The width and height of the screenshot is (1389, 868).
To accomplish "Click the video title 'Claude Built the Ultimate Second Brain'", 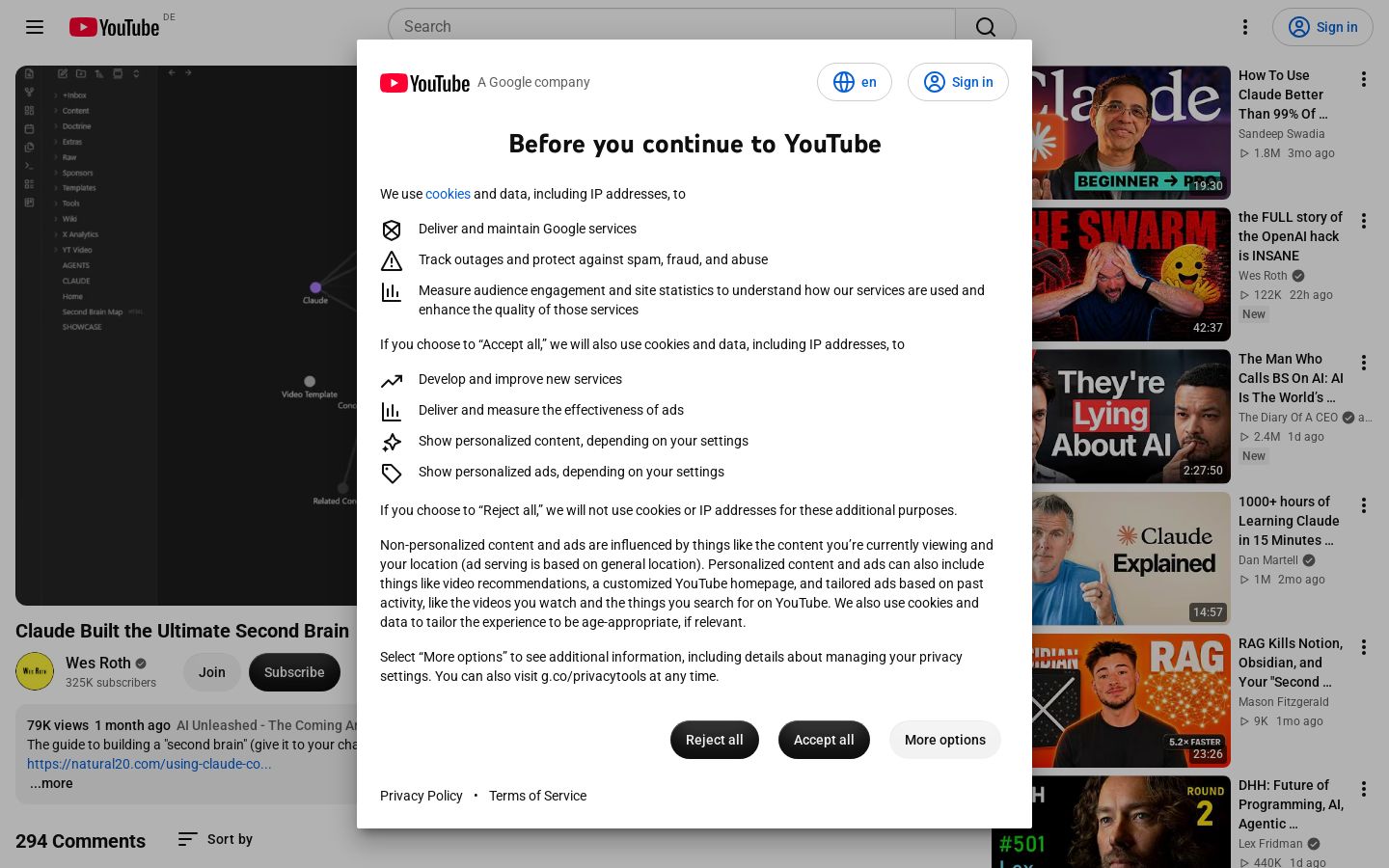I will [x=182, y=631].
